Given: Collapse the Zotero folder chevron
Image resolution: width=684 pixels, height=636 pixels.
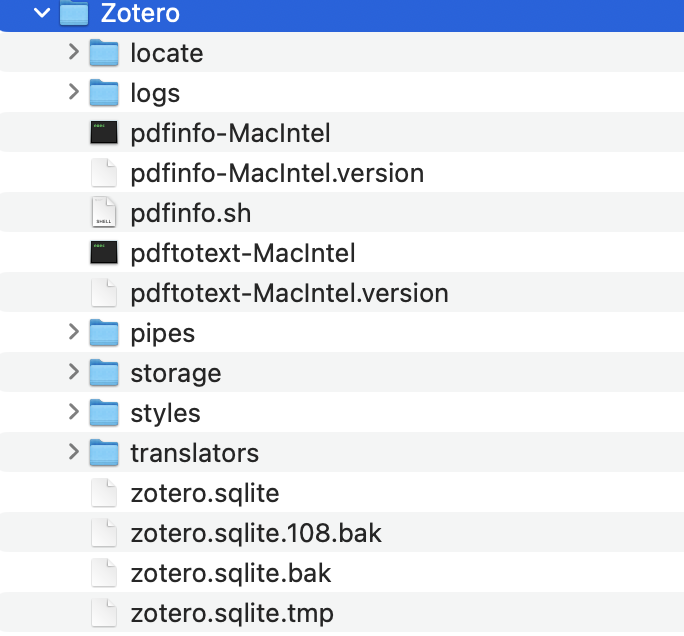Looking at the screenshot, I should tap(42, 13).
